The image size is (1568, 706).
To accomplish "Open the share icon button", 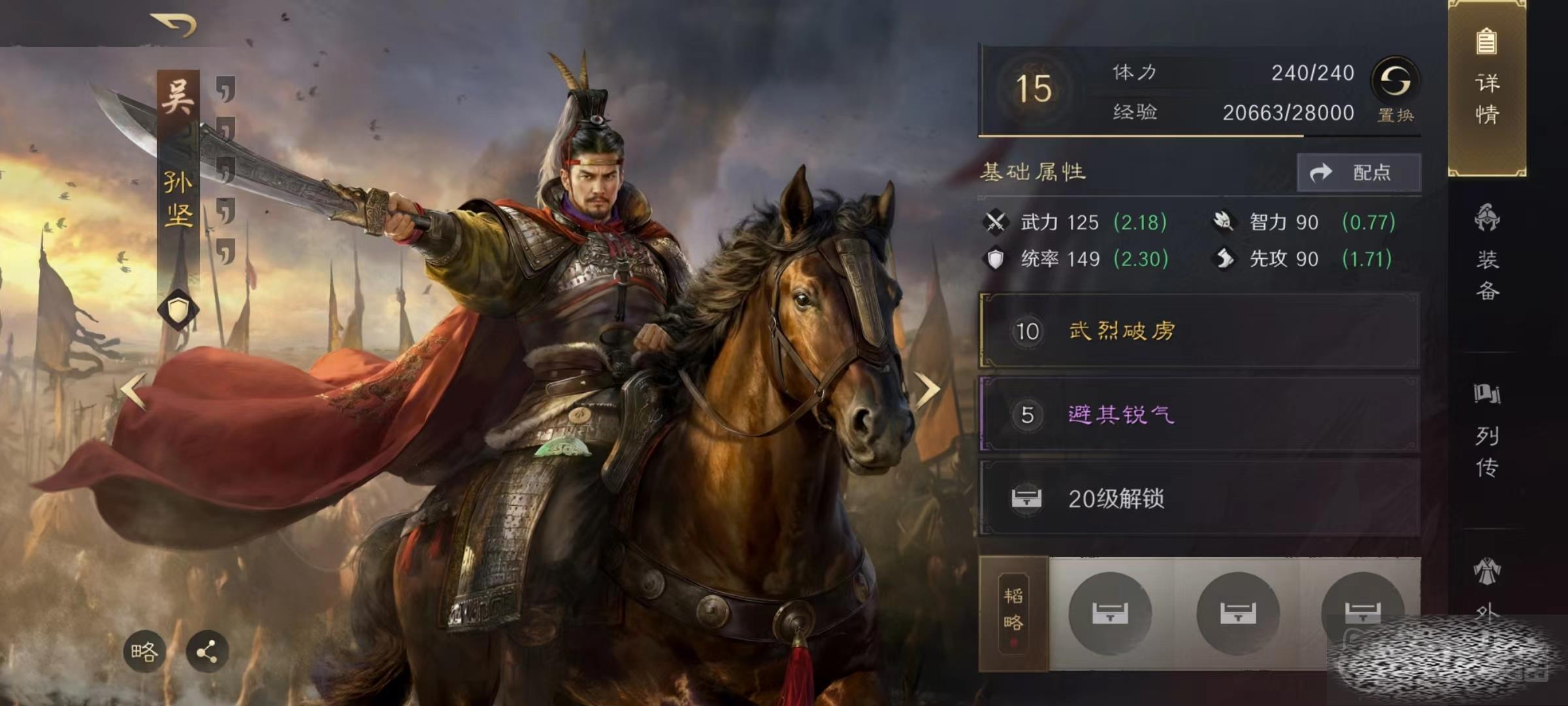I will pyautogui.click(x=207, y=652).
